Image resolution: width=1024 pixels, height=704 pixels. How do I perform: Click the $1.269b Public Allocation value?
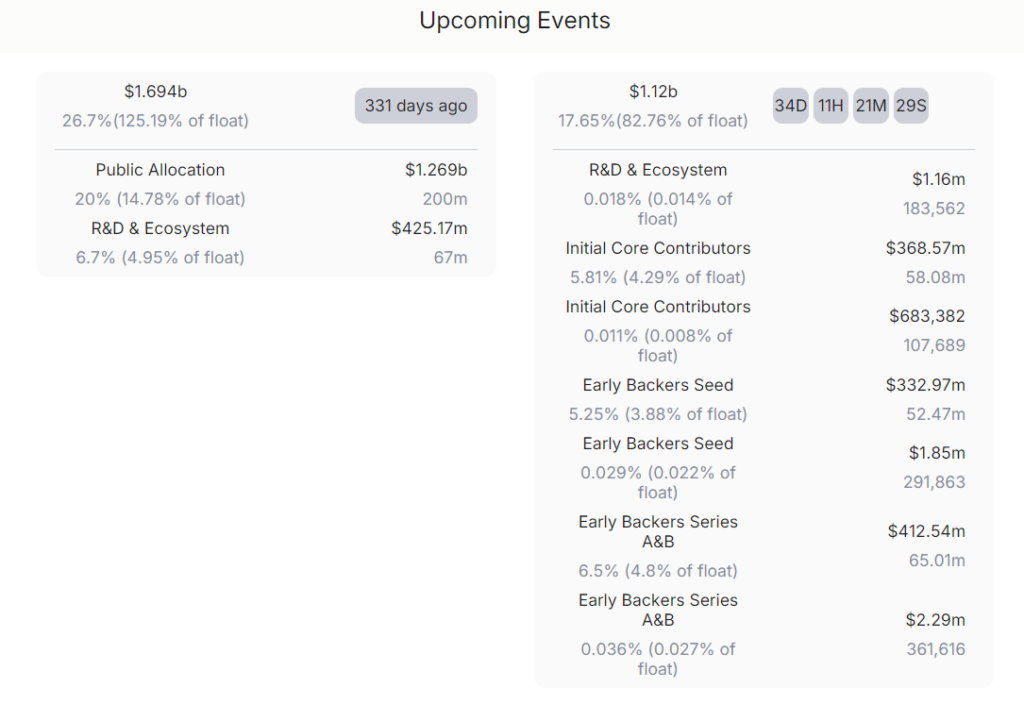click(x=436, y=170)
